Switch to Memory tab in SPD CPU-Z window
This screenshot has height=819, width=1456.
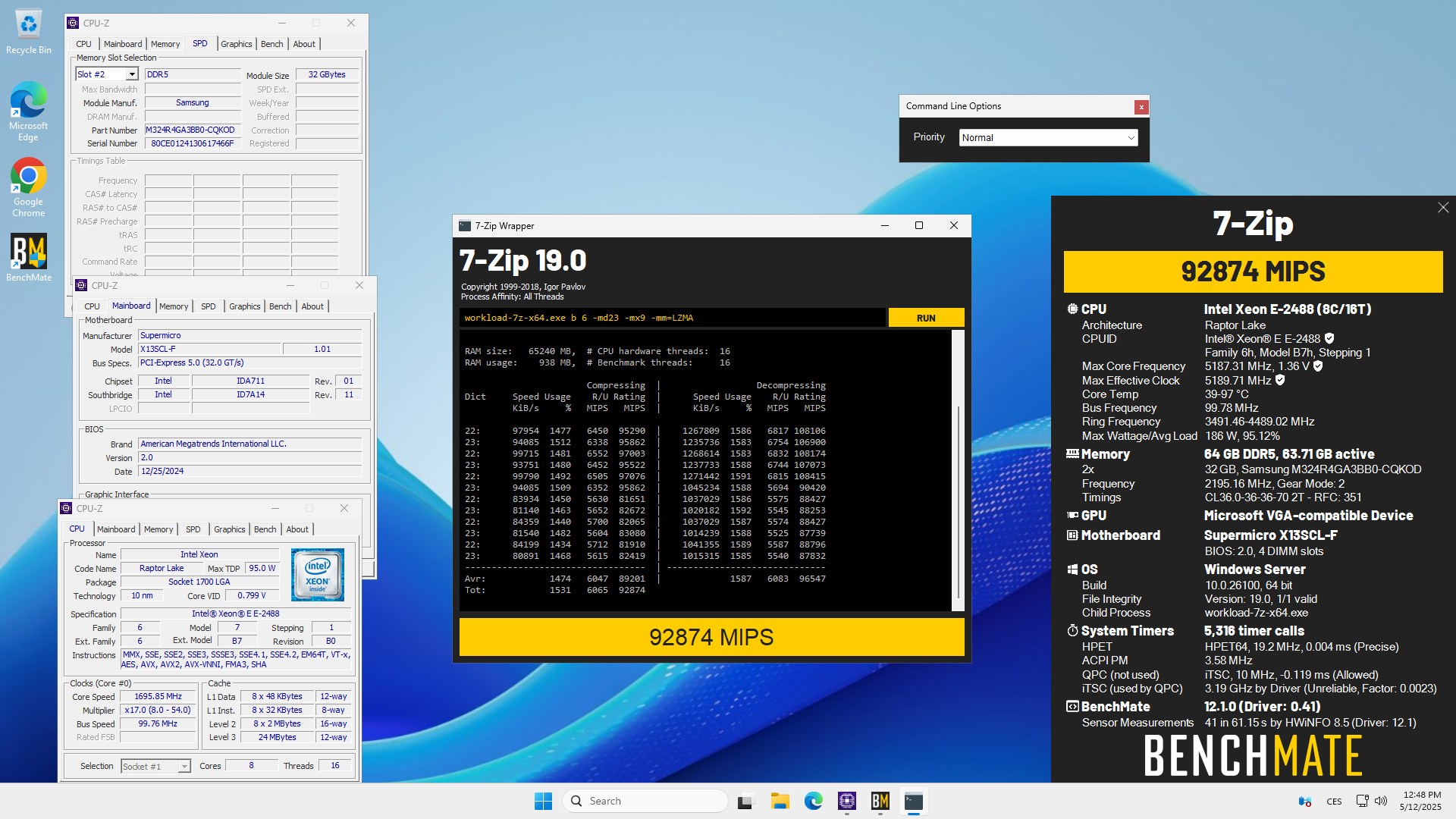point(165,44)
